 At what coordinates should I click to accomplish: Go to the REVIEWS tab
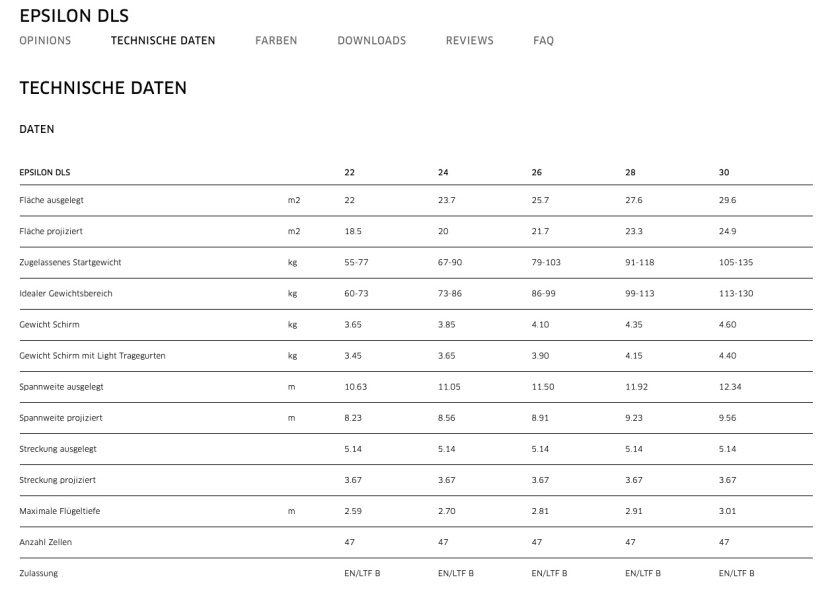pyautogui.click(x=469, y=41)
